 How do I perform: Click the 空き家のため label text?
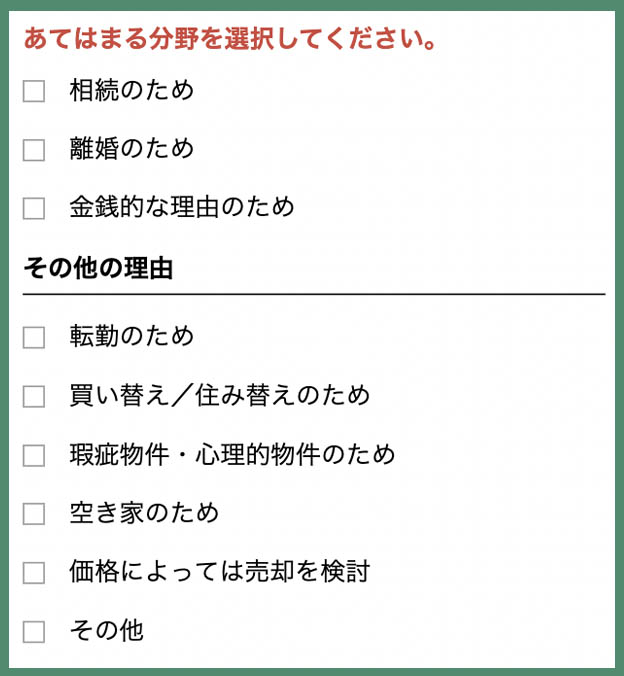click(x=144, y=513)
